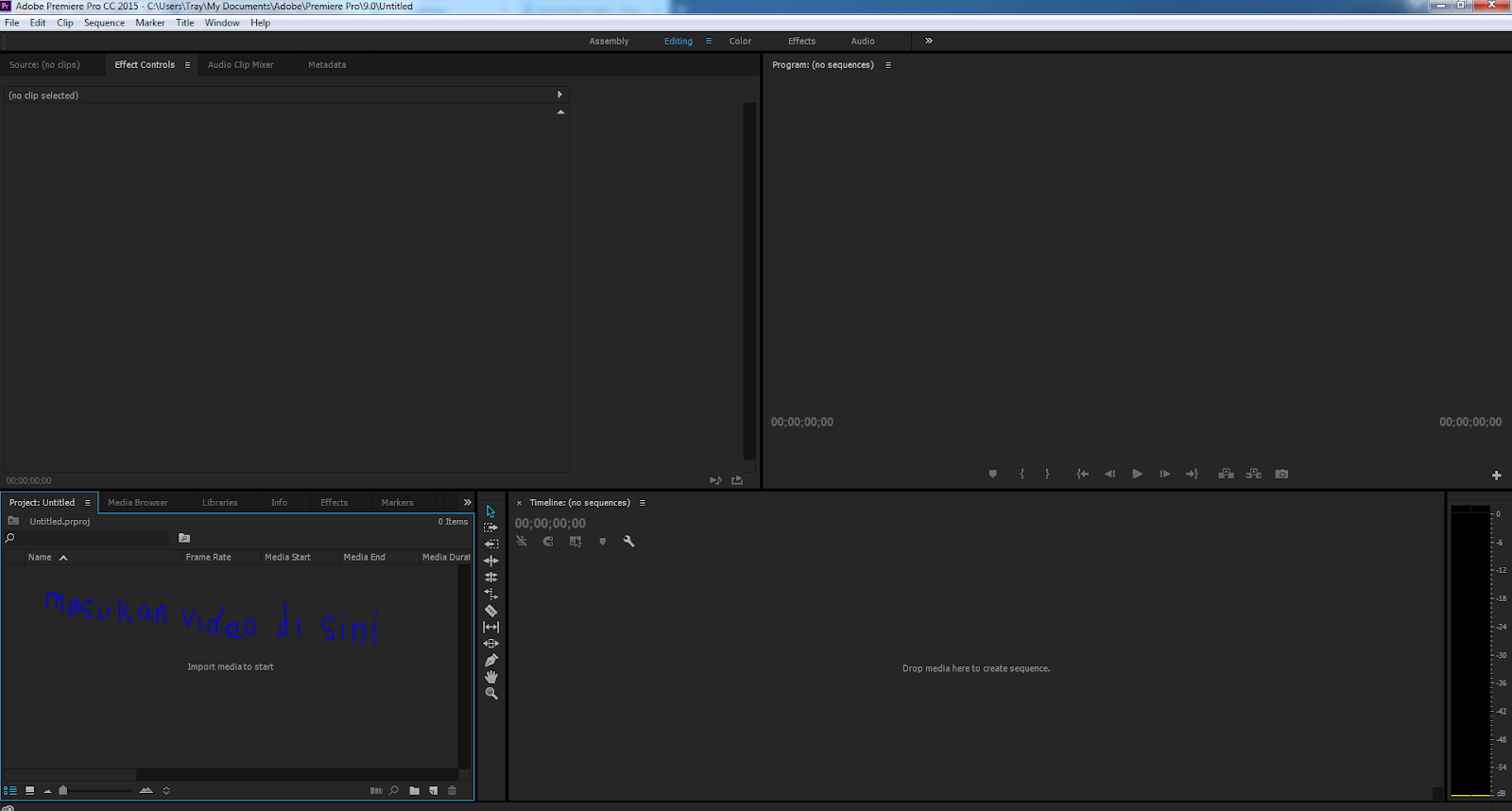The width and height of the screenshot is (1512, 811).
Task: Open Effect Controls panel menu
Action: [187, 65]
